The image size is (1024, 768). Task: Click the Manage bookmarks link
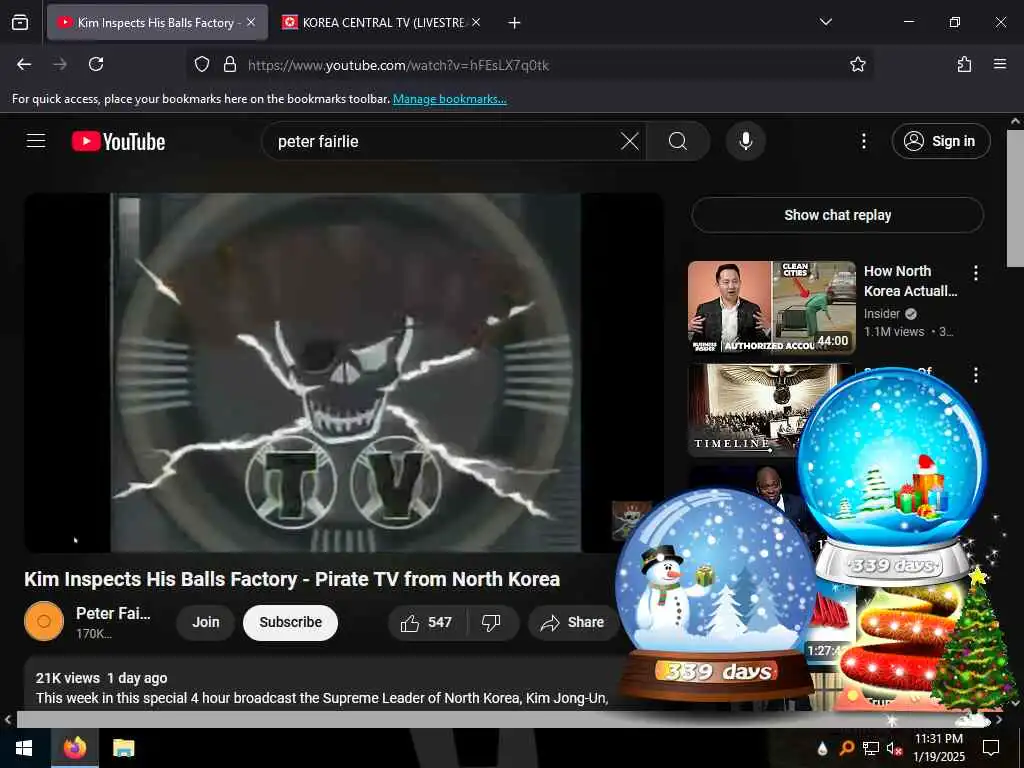[449, 99]
